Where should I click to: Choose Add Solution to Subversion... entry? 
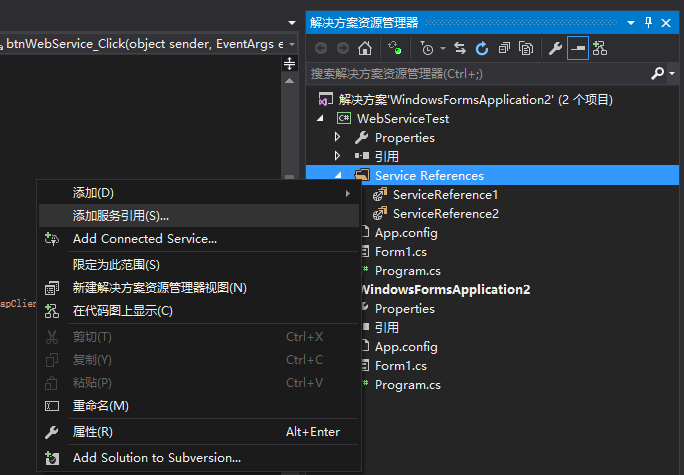coord(199,458)
